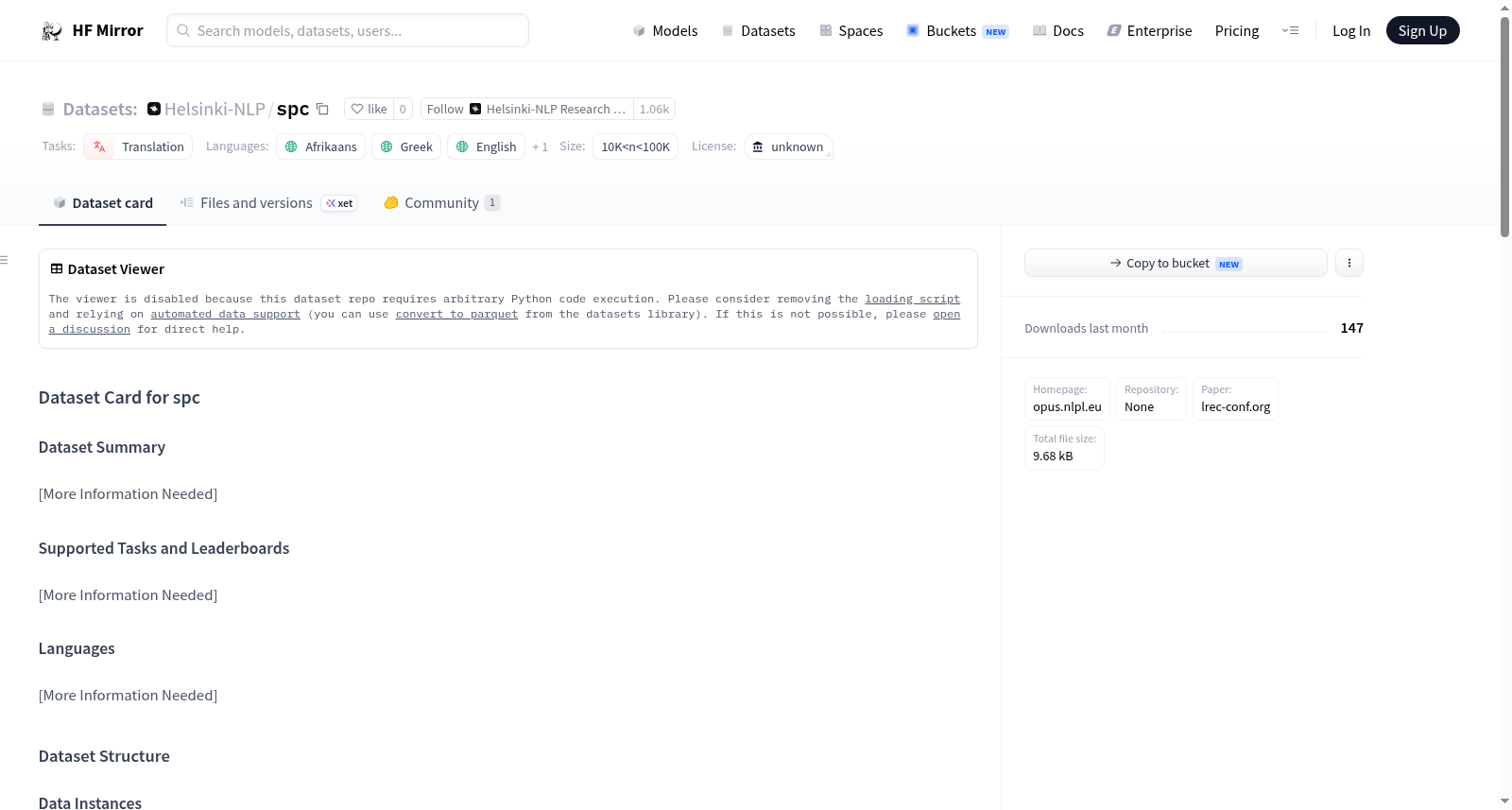Viewport: 1512px width, 810px height.
Task: Click the Dataset Structure heading
Action: (x=104, y=756)
